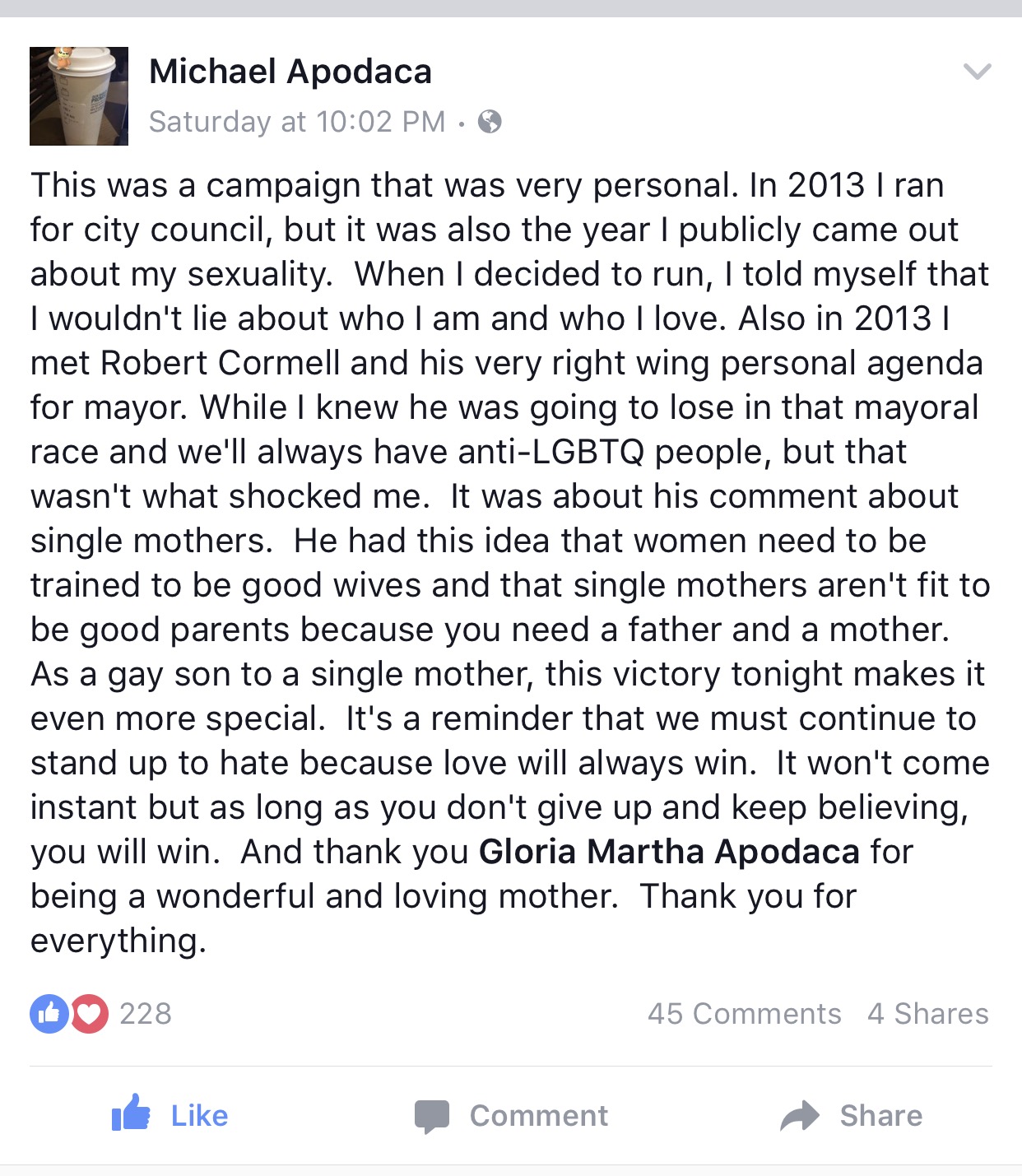
Task: Tap the thumbs-up icon in the Like button
Action: [131, 1113]
